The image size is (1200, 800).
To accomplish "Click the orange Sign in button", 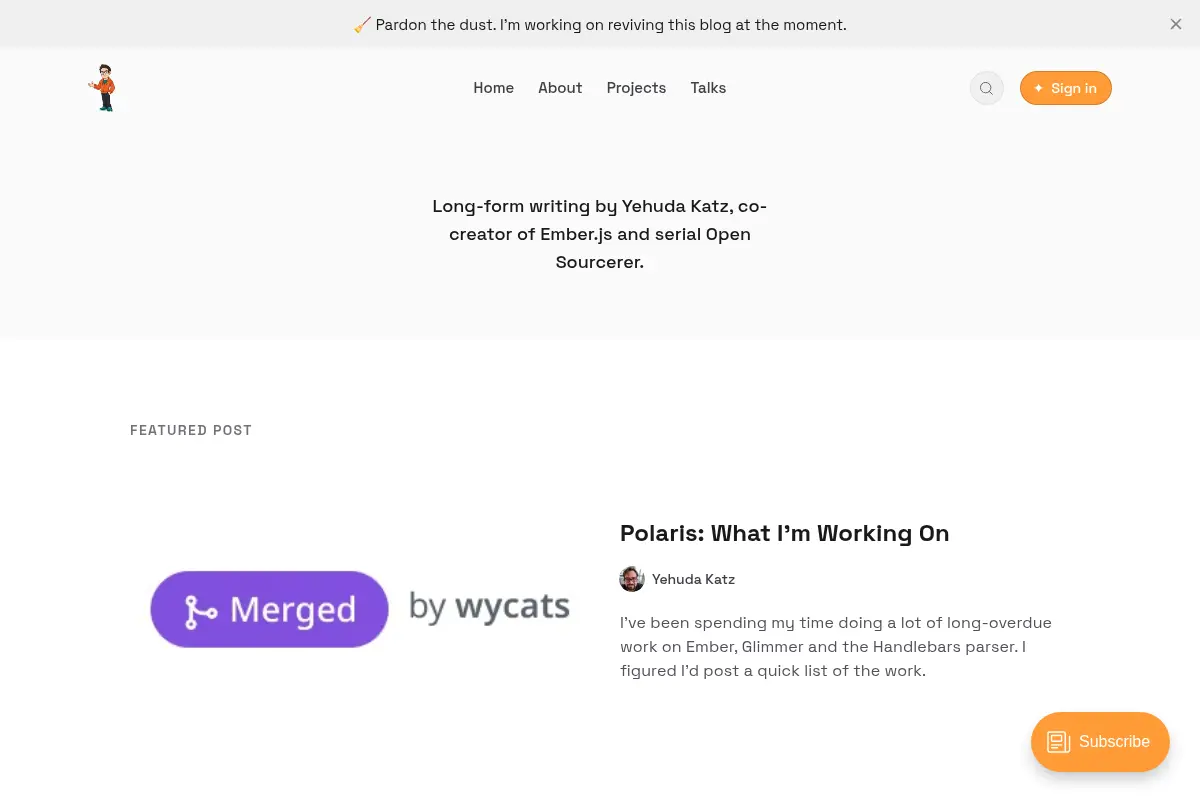I will pyautogui.click(x=1066, y=88).
